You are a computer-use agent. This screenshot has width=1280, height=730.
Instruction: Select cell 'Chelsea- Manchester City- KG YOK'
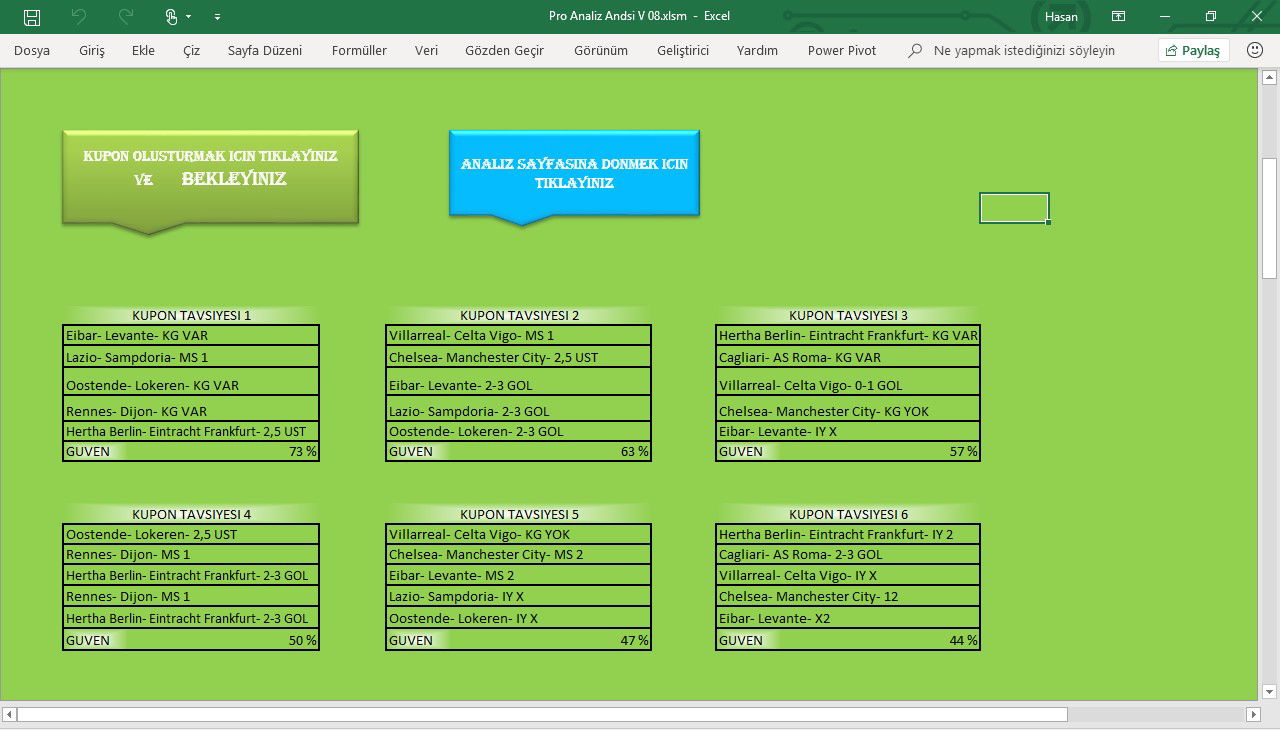(848, 409)
